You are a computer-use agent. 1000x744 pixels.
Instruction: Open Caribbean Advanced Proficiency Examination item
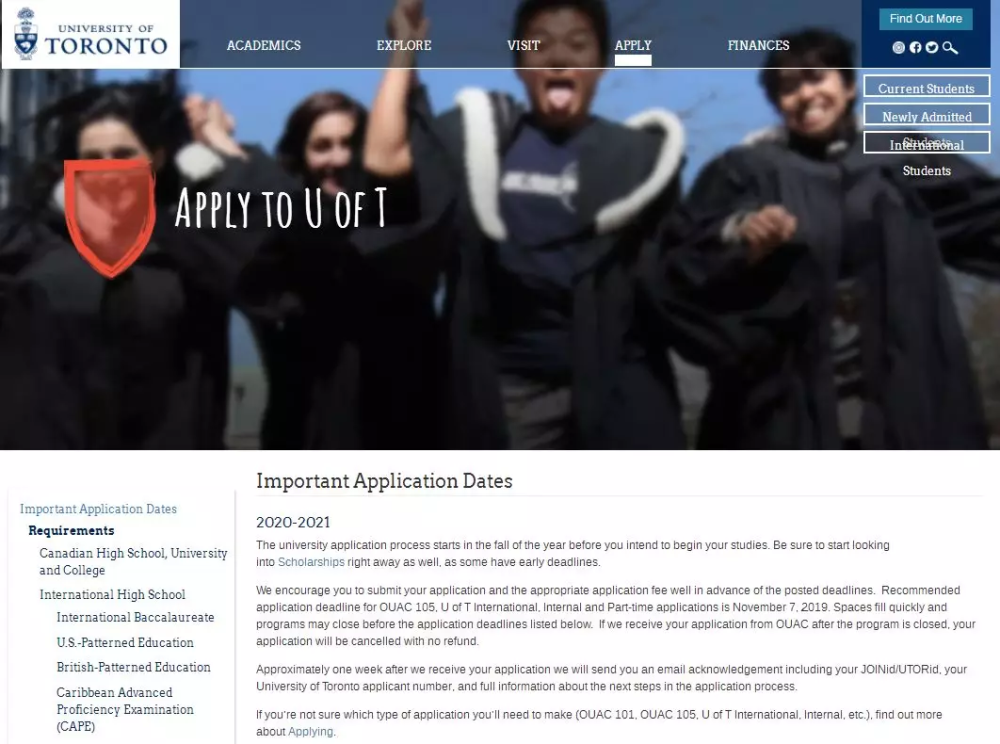pos(125,709)
